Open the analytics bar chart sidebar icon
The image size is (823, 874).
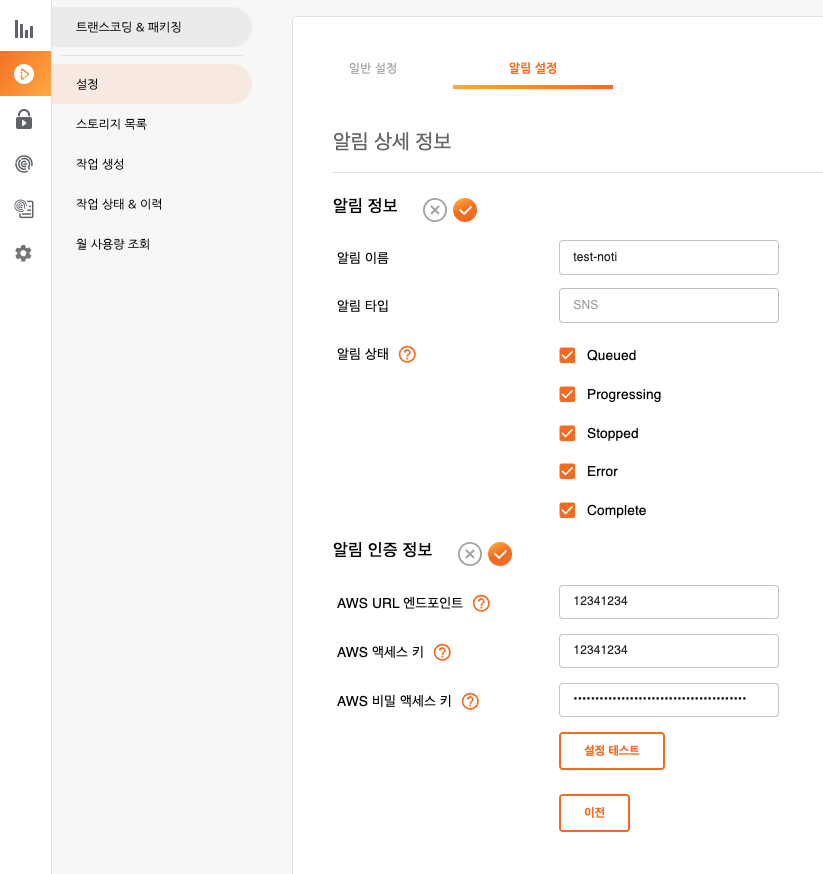coord(24,29)
